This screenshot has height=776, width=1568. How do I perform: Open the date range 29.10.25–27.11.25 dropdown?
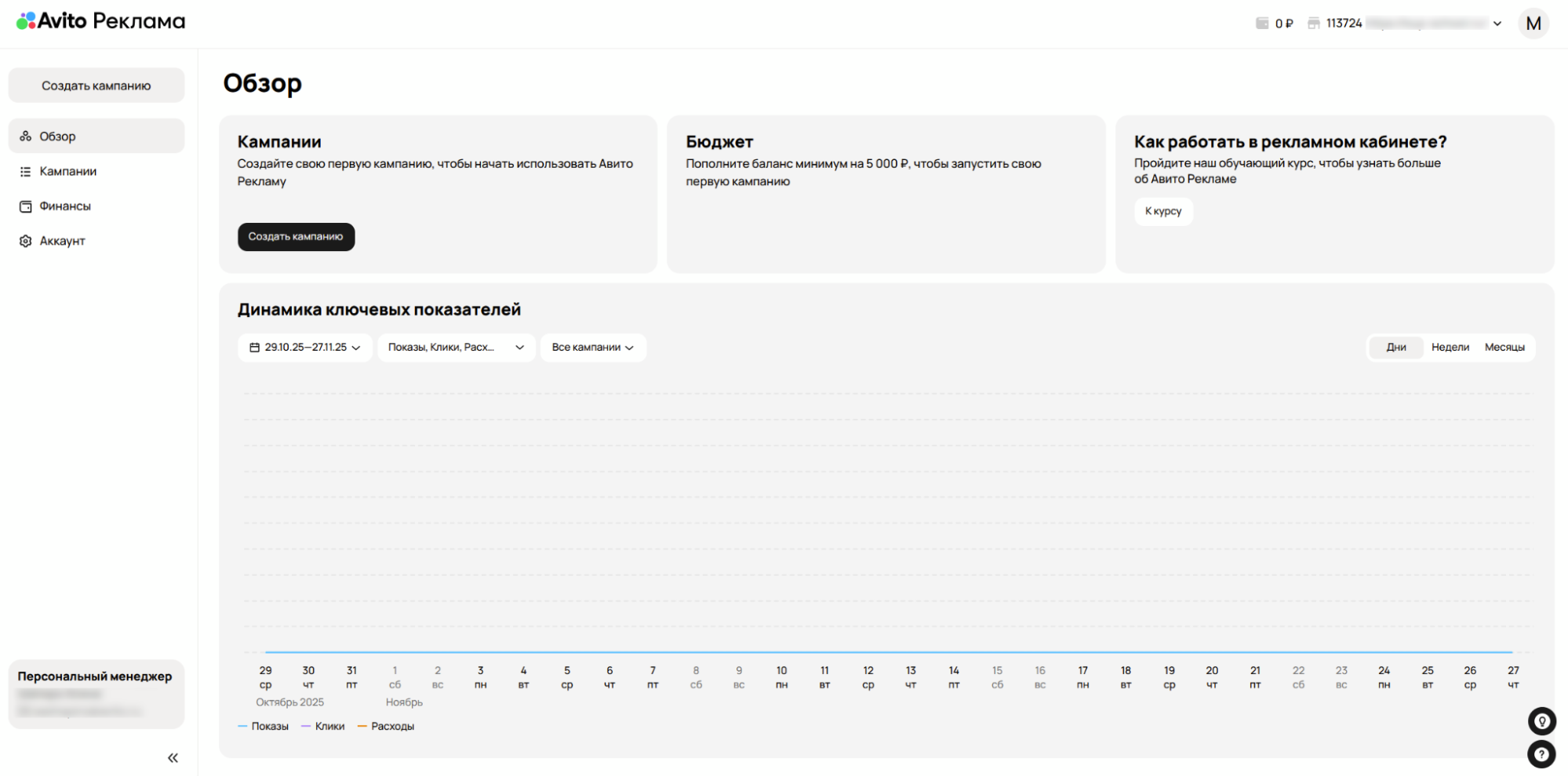point(305,348)
